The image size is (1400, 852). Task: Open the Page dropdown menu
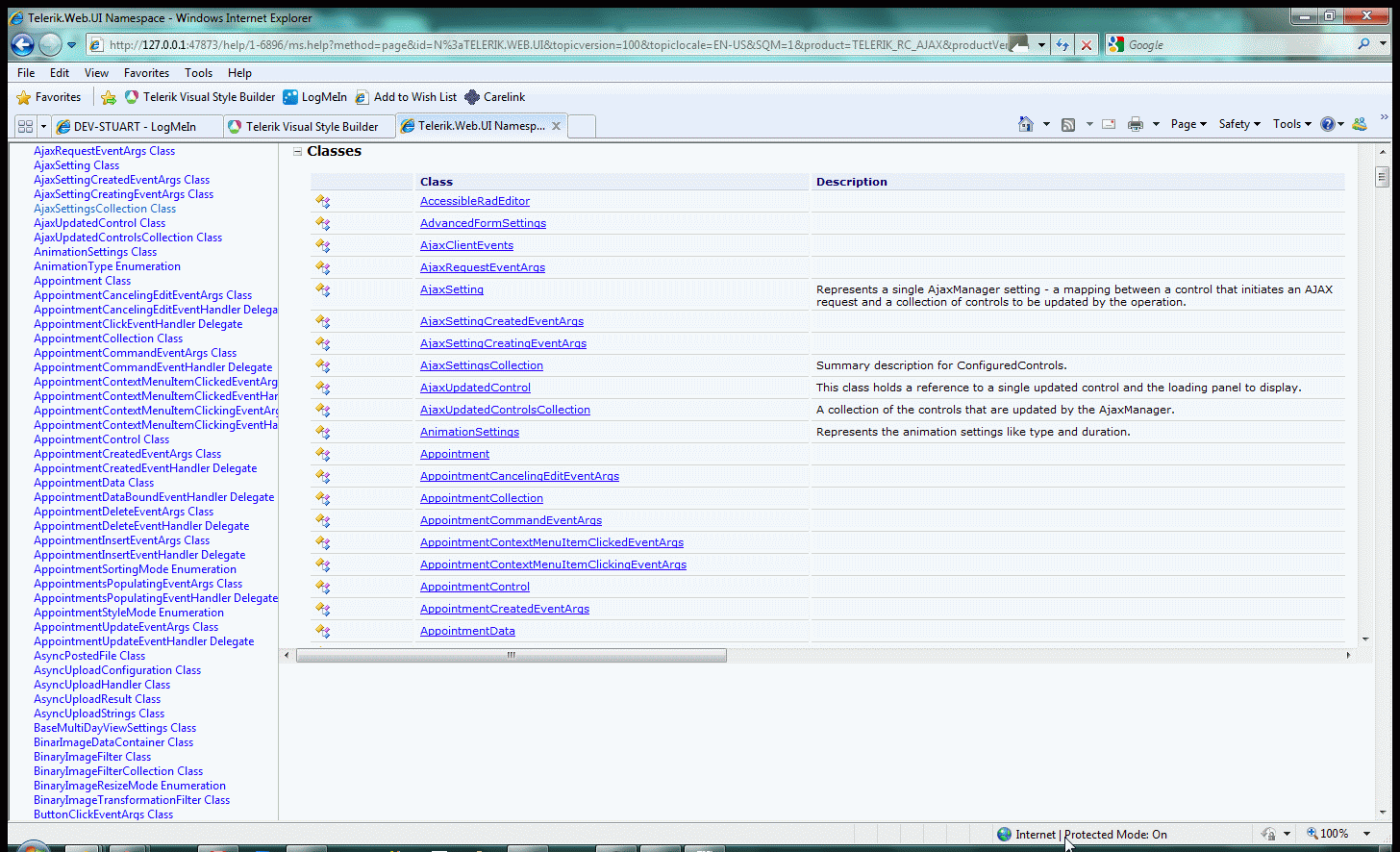coord(1188,124)
